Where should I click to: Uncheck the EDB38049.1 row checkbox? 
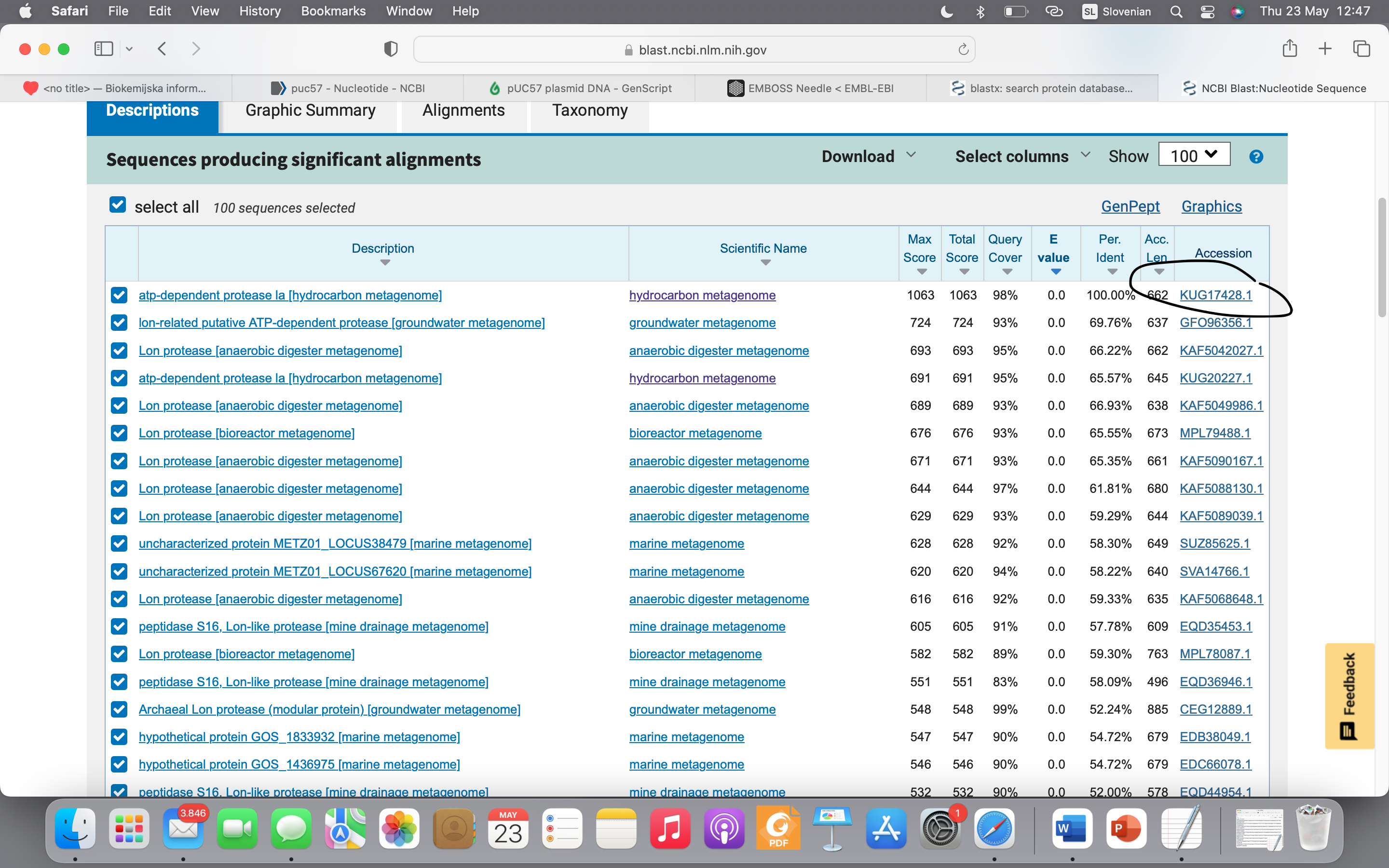[120, 736]
